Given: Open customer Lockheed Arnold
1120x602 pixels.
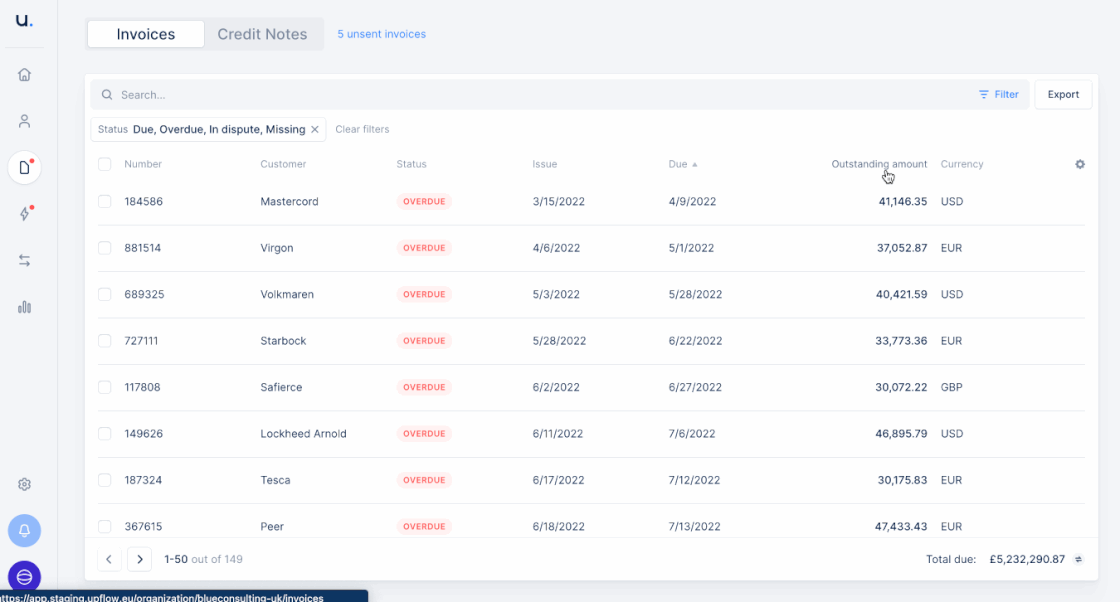Looking at the screenshot, I should click(x=303, y=433).
